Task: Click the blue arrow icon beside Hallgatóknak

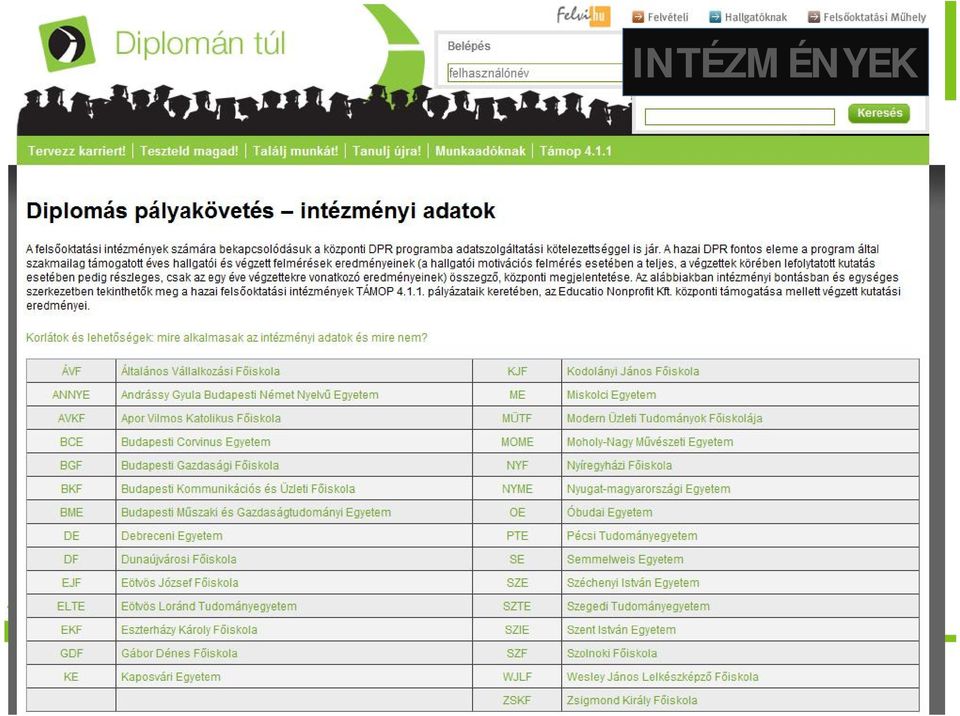Action: pos(715,17)
